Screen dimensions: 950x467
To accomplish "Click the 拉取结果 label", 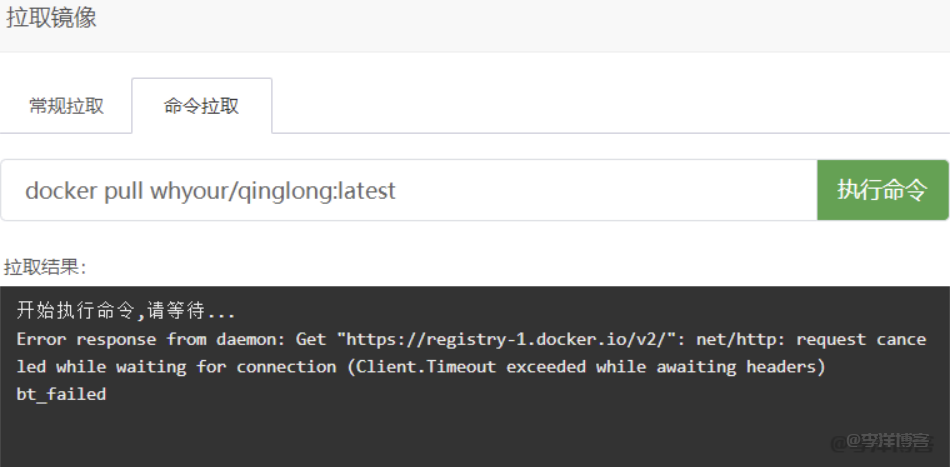I will [45, 267].
